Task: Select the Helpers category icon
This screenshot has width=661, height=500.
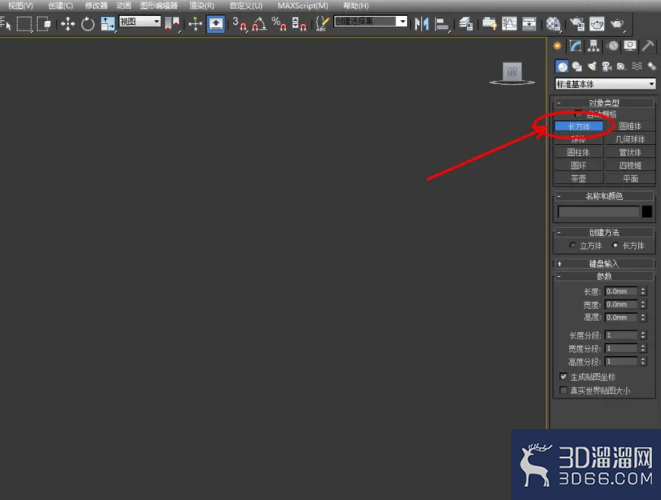Action: pos(621,67)
